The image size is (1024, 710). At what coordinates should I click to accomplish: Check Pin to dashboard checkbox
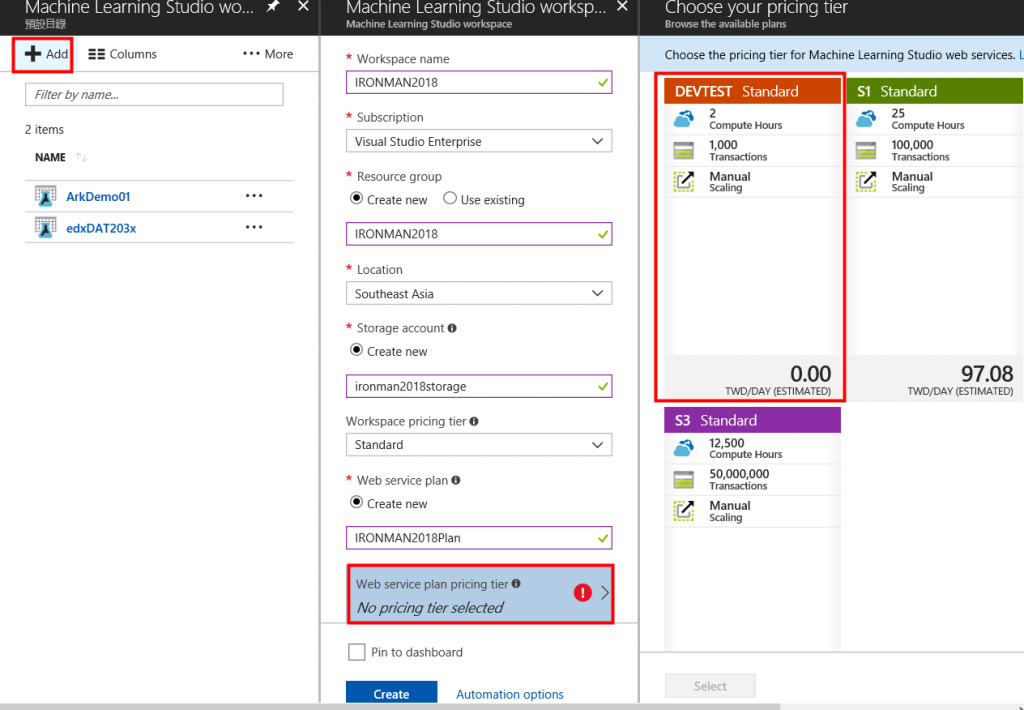(357, 652)
